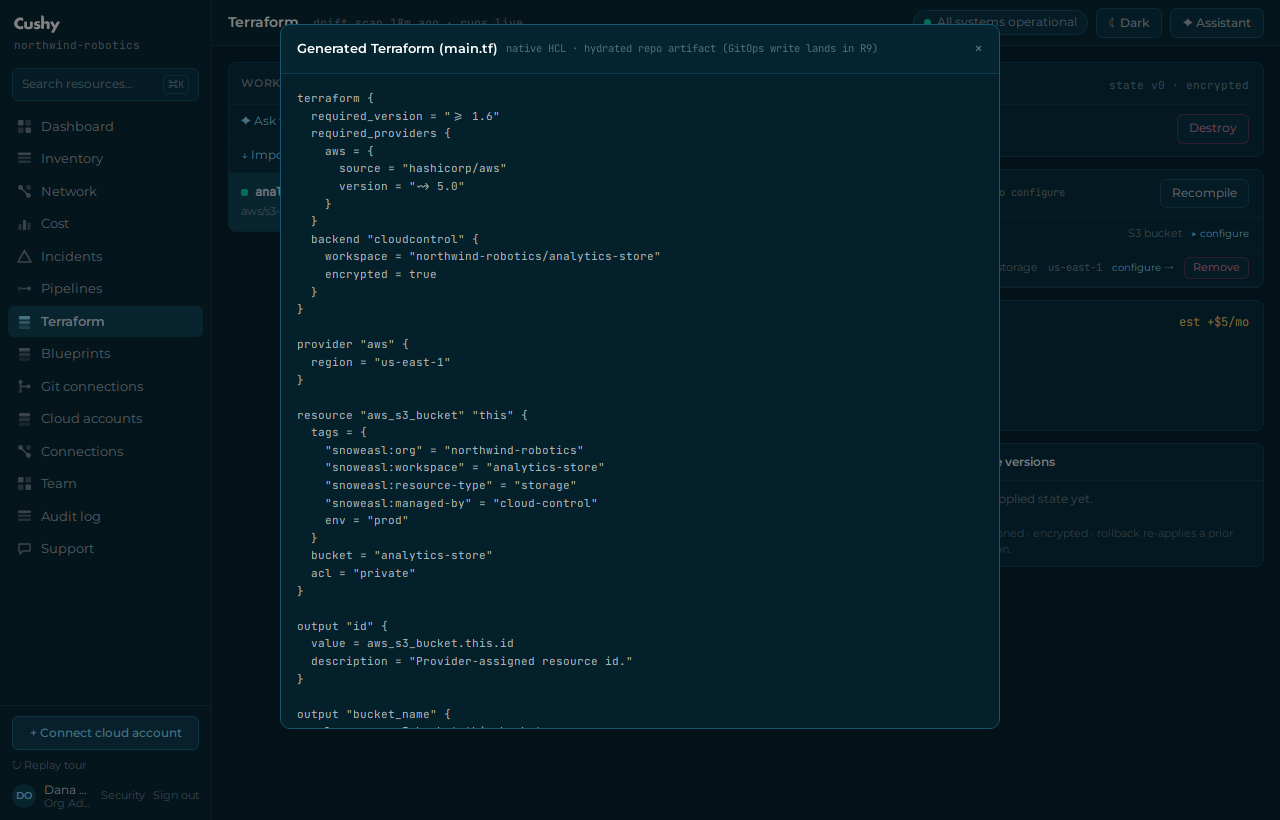This screenshot has height=820, width=1280.
Task: Open the Support chat icon
Action: 24,549
